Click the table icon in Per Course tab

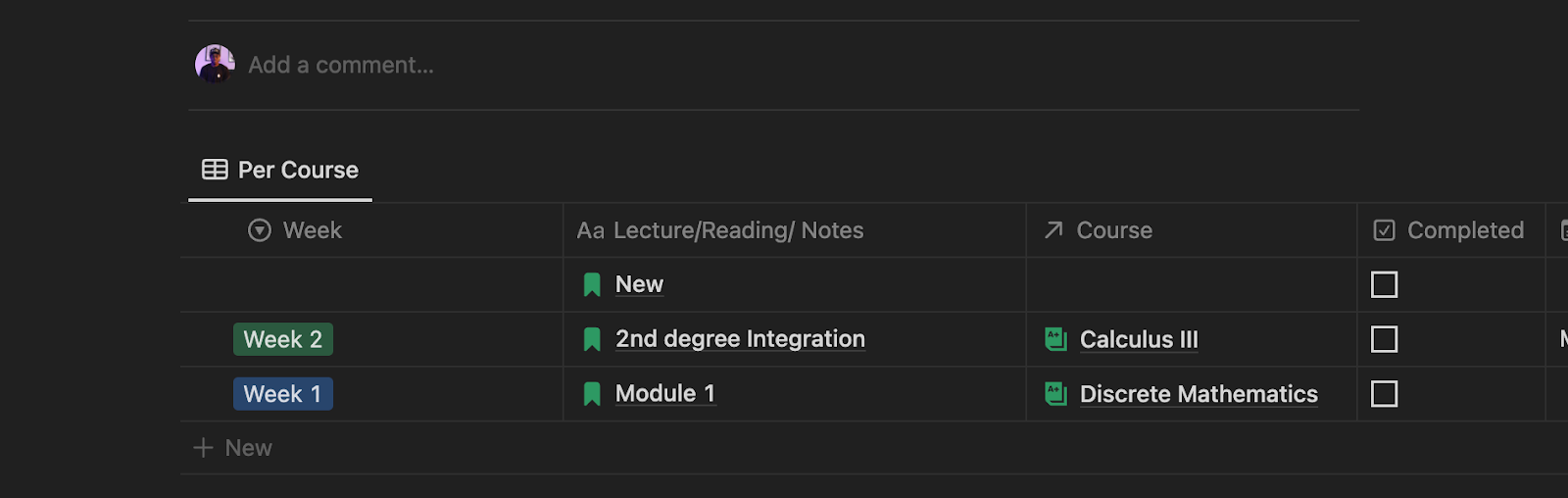click(215, 170)
